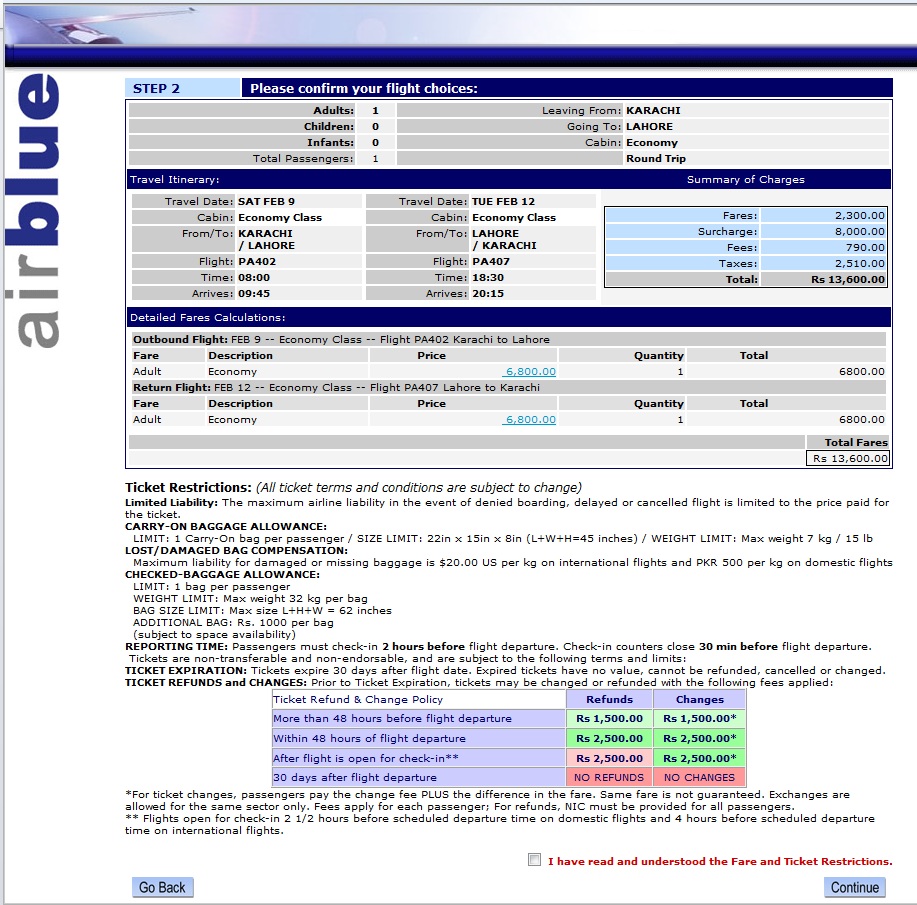The width and height of the screenshot is (917, 905).
Task: Click the outbound flight number PA402
Action: tap(257, 262)
